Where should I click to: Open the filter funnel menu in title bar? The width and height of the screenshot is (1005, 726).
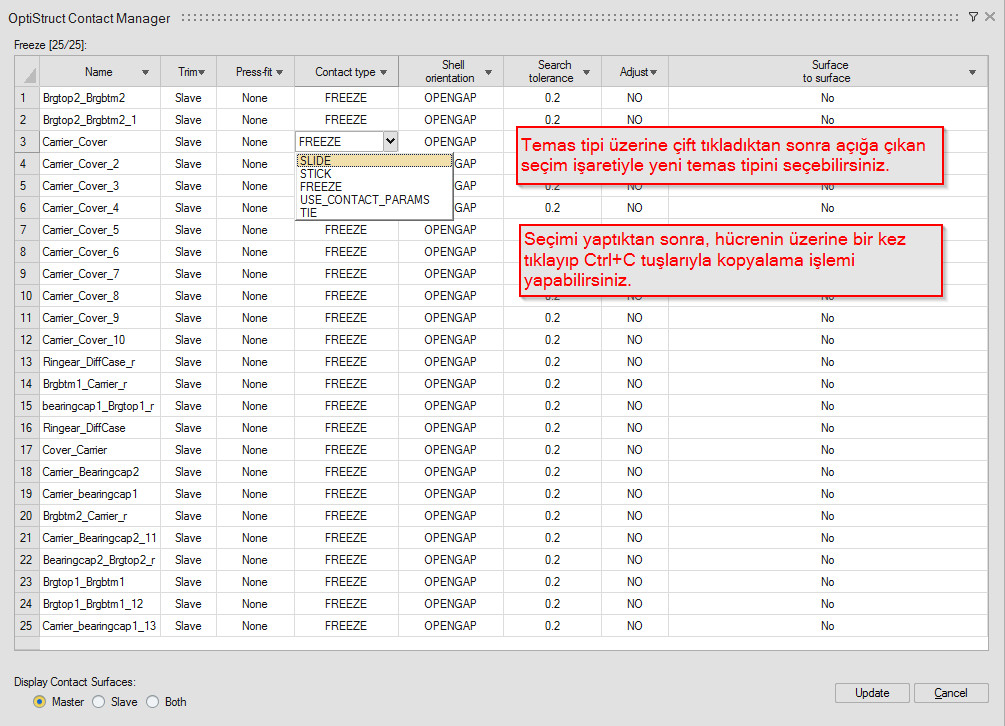(x=974, y=17)
